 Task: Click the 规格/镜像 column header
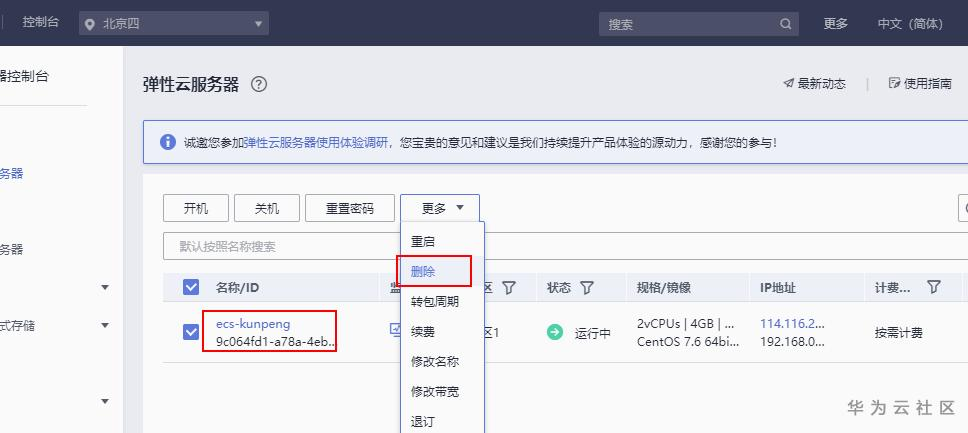click(x=664, y=287)
